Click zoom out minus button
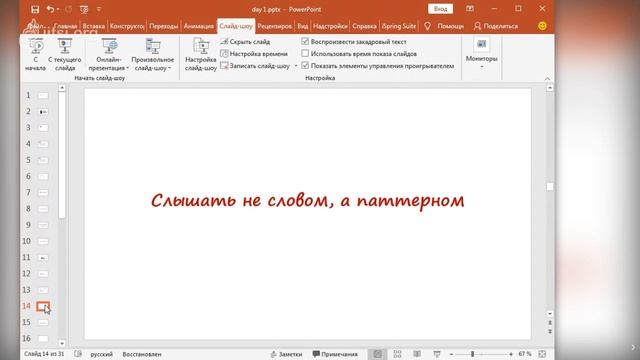Screen dimensions: 640x360 click(451, 354)
